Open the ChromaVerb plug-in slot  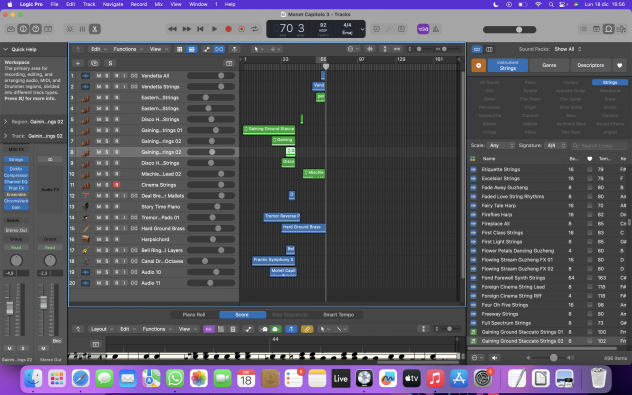click(16, 201)
